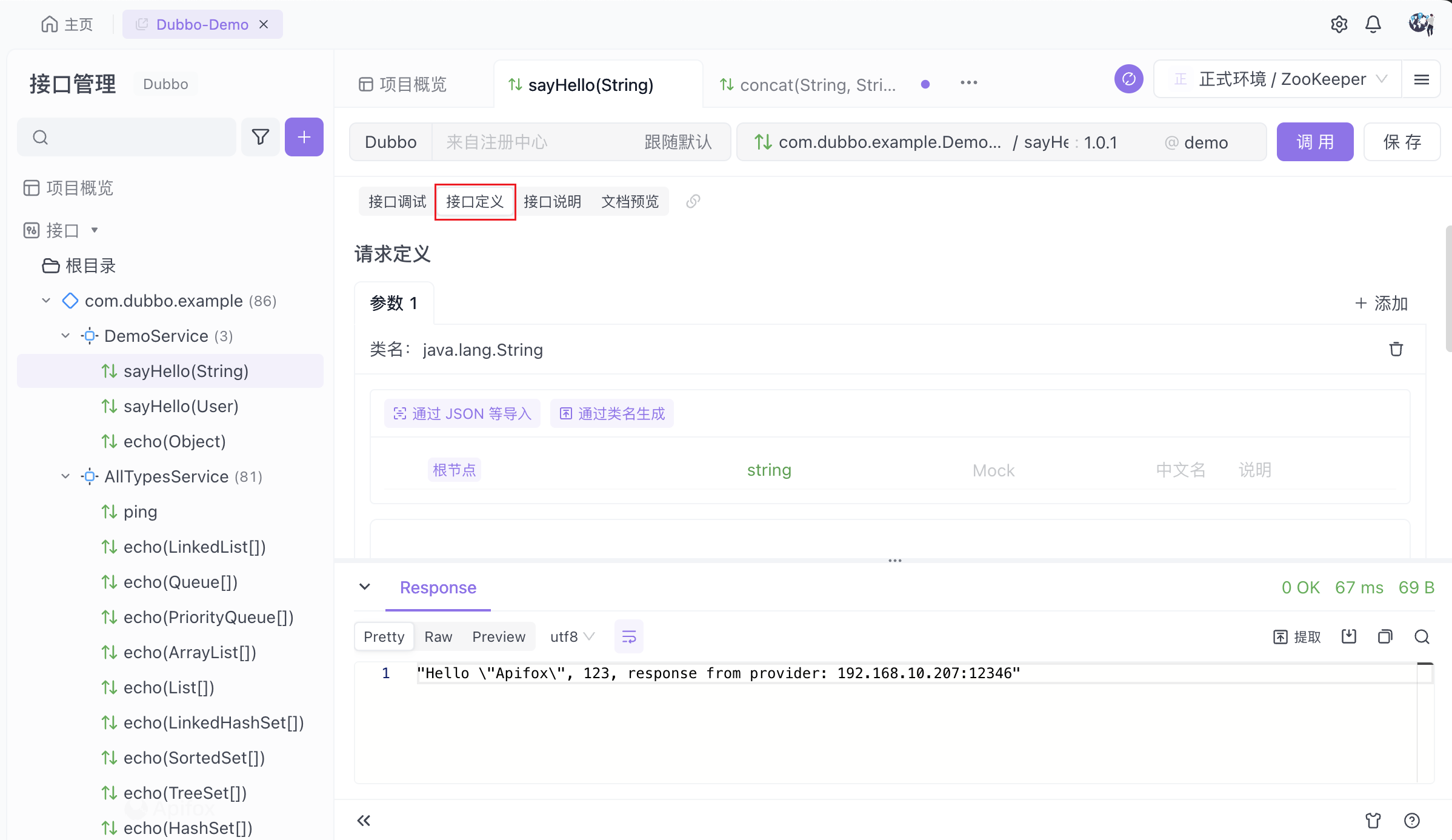Open the utf8 encoding dropdown
This screenshot has height=840, width=1452.
(571, 636)
